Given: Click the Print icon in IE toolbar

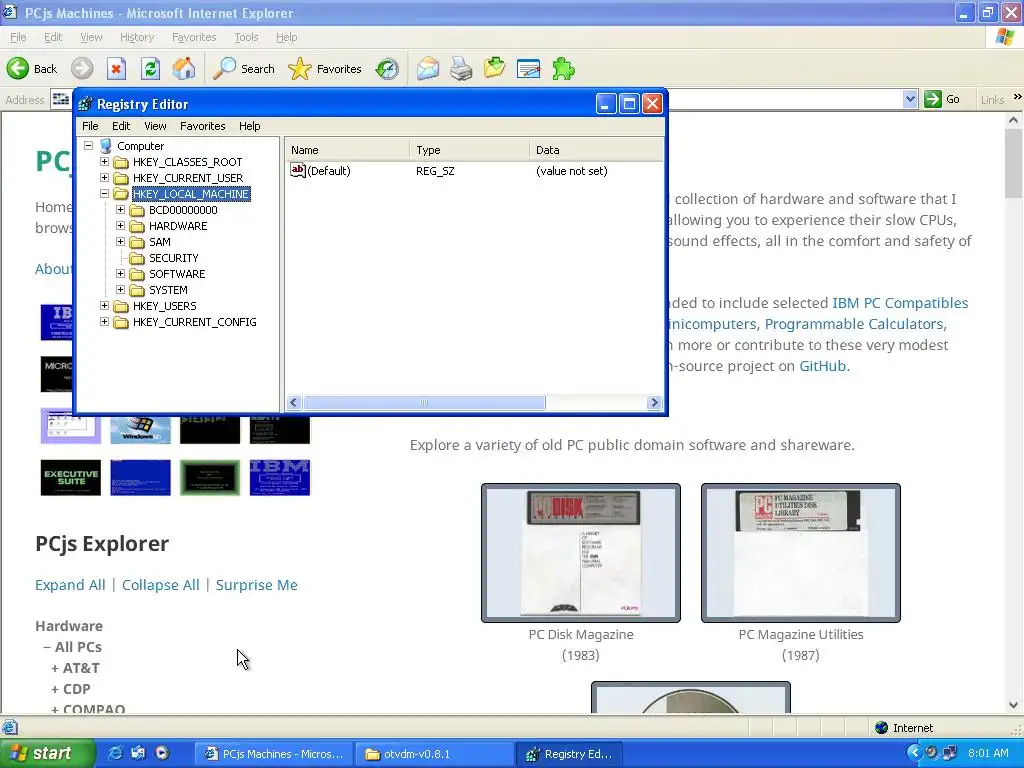Looking at the screenshot, I should (461, 69).
